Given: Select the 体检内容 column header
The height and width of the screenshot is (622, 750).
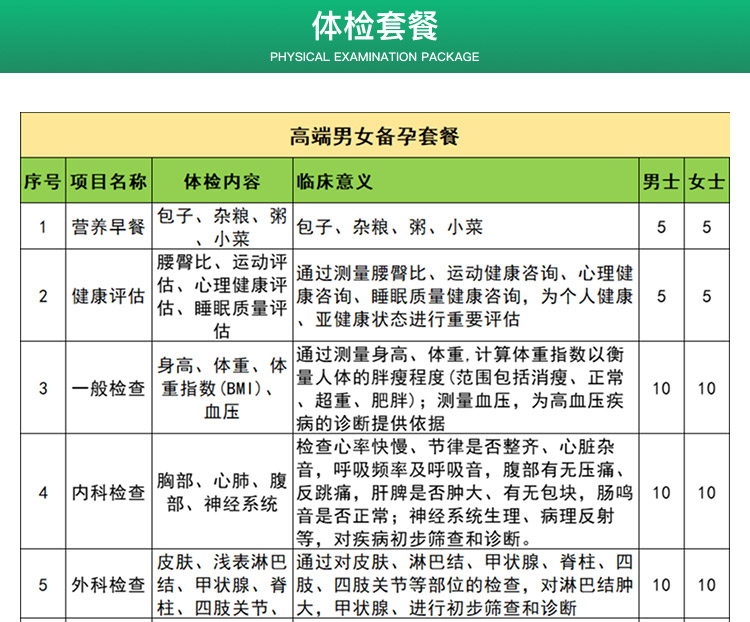Looking at the screenshot, I should (x=222, y=182).
